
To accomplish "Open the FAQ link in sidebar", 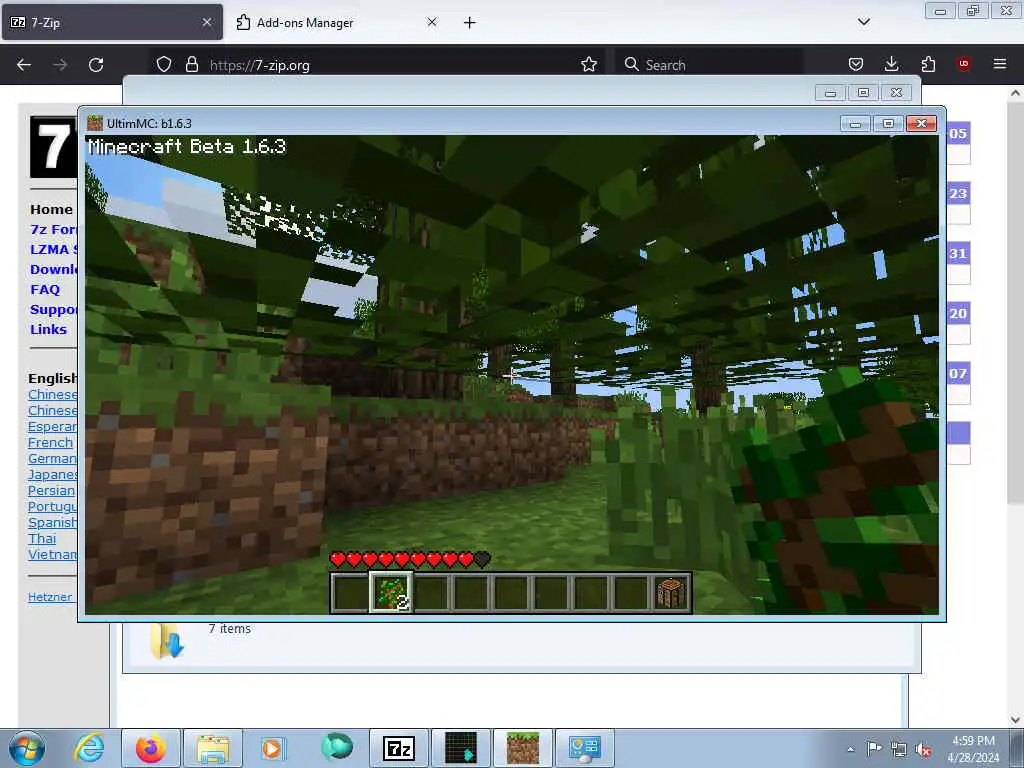I will [x=45, y=289].
